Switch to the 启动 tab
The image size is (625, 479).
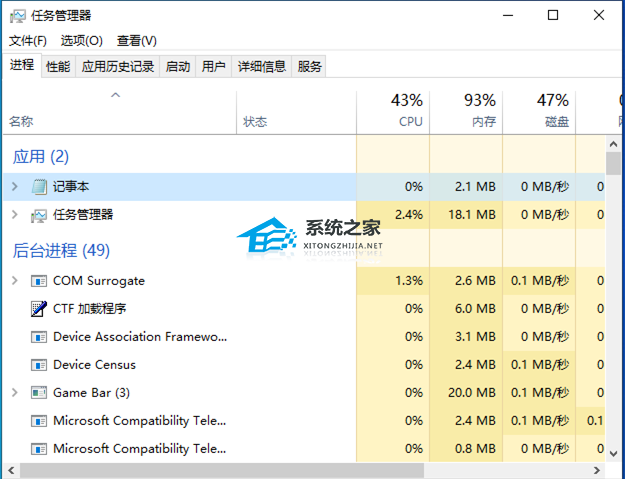point(178,66)
